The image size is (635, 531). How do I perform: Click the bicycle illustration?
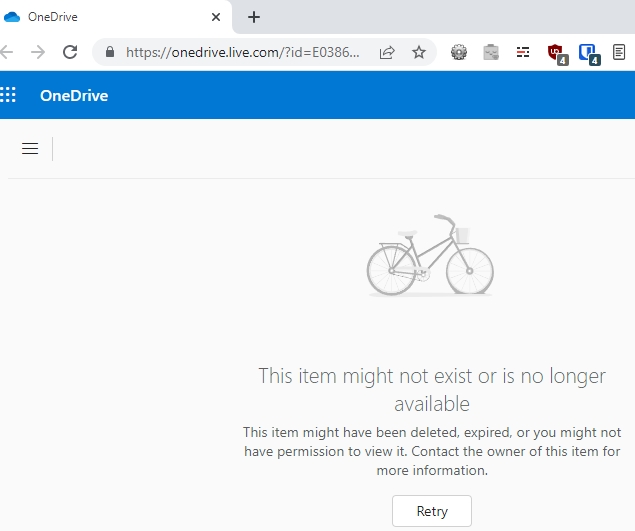coord(430,255)
